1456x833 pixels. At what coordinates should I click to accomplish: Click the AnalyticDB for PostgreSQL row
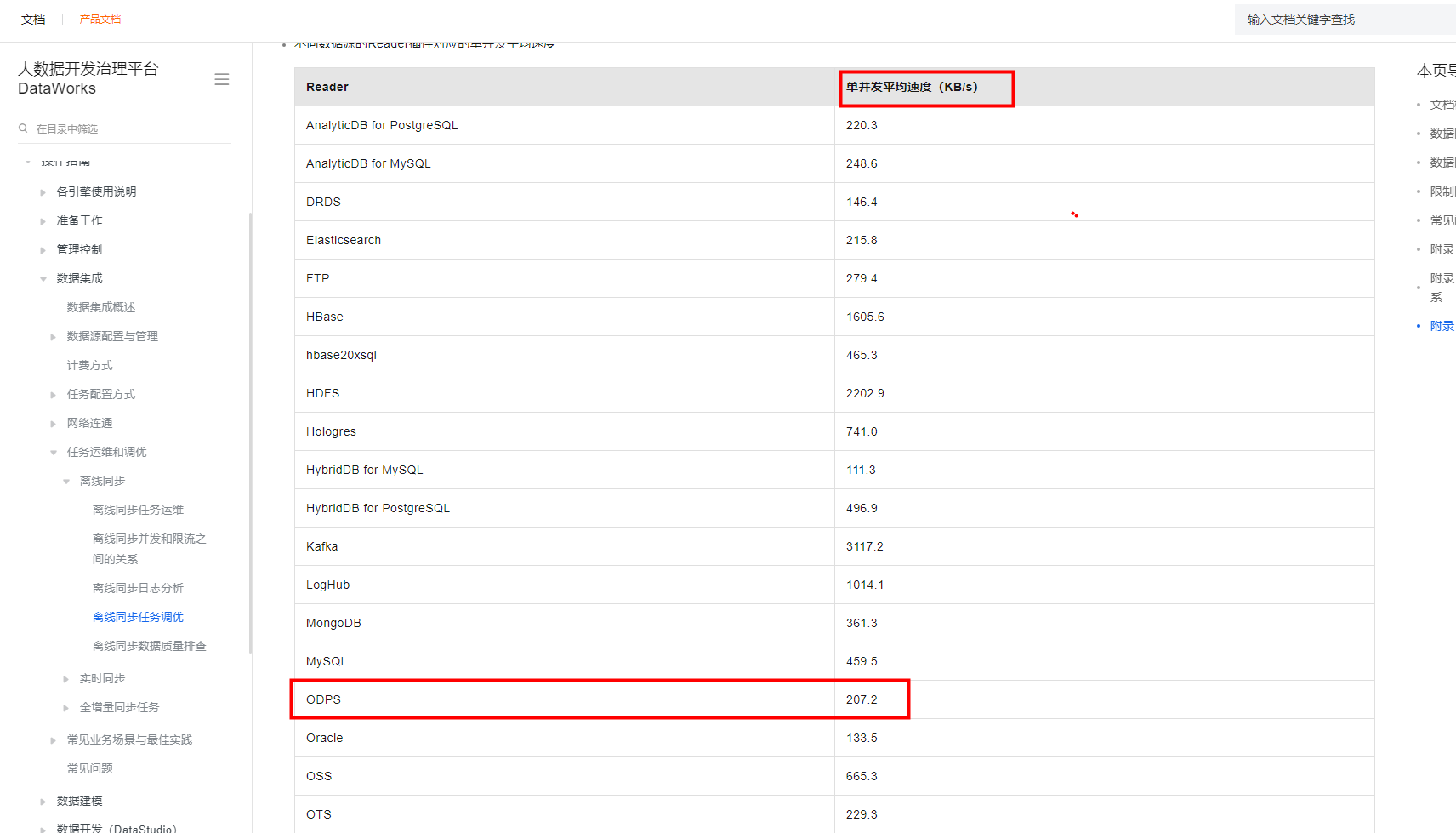click(x=834, y=125)
